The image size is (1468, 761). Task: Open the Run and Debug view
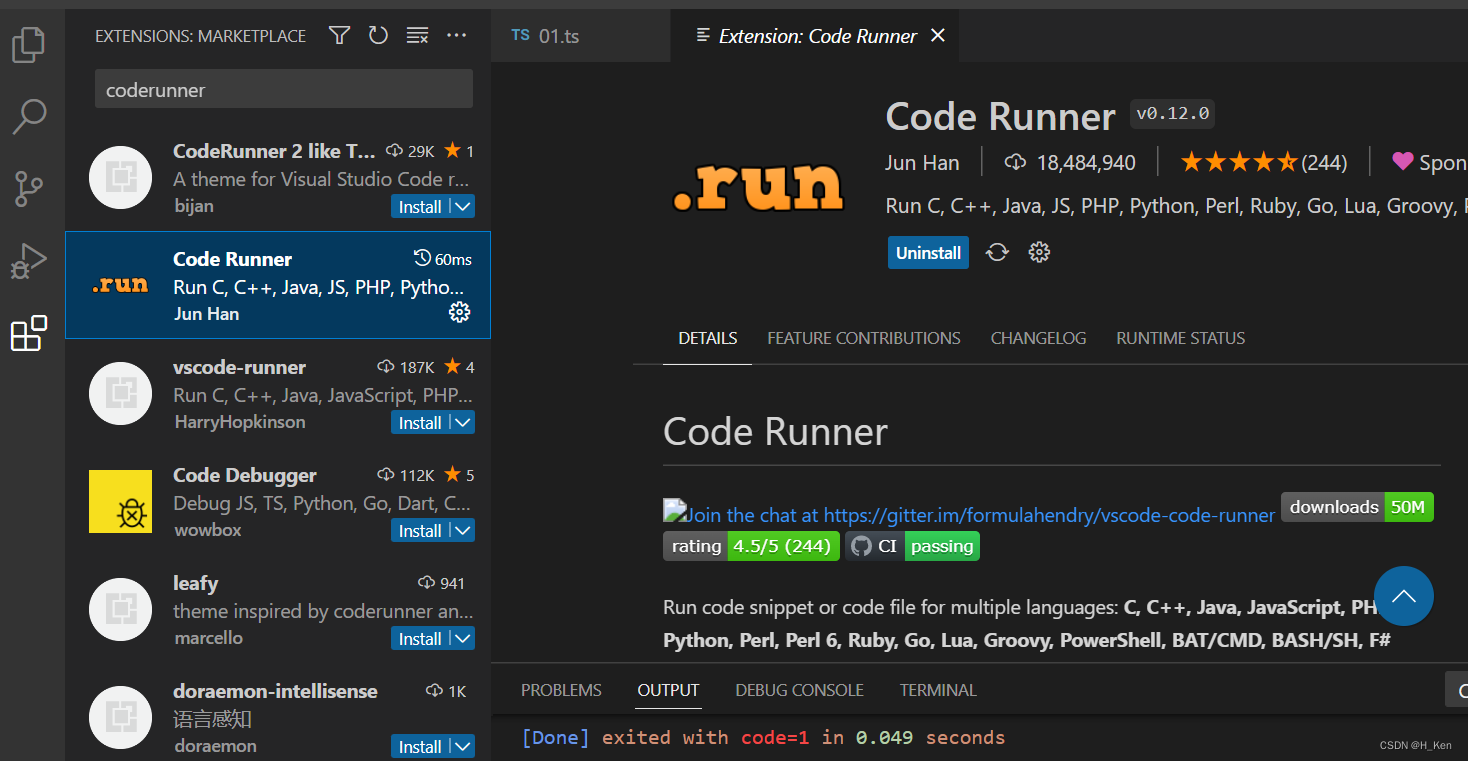[x=28, y=261]
